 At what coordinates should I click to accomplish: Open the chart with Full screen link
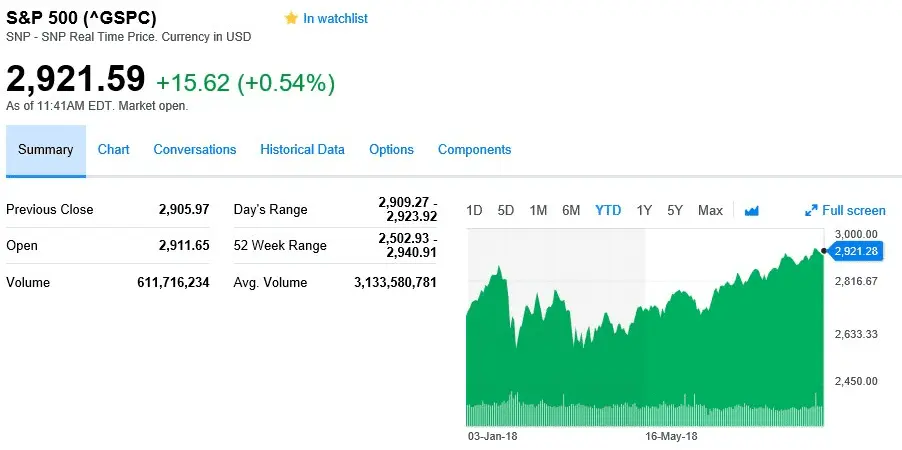853,210
